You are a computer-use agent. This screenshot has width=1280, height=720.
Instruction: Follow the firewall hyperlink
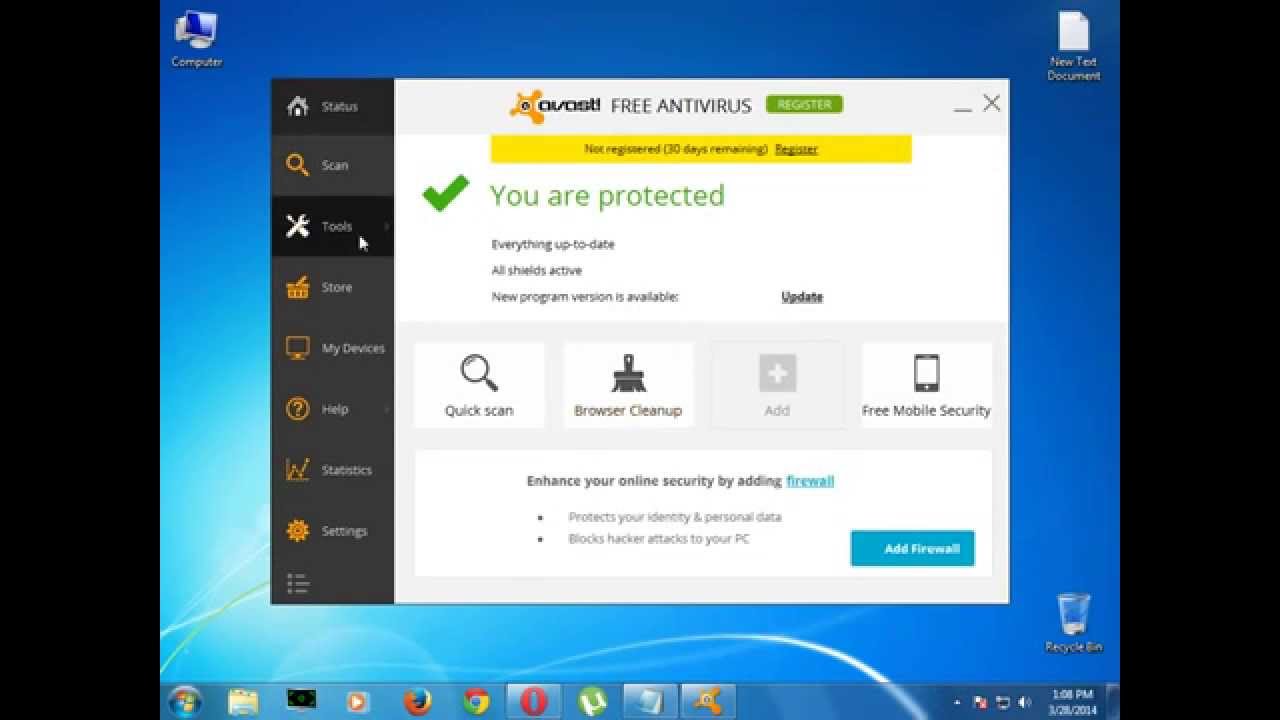pyautogui.click(x=810, y=481)
